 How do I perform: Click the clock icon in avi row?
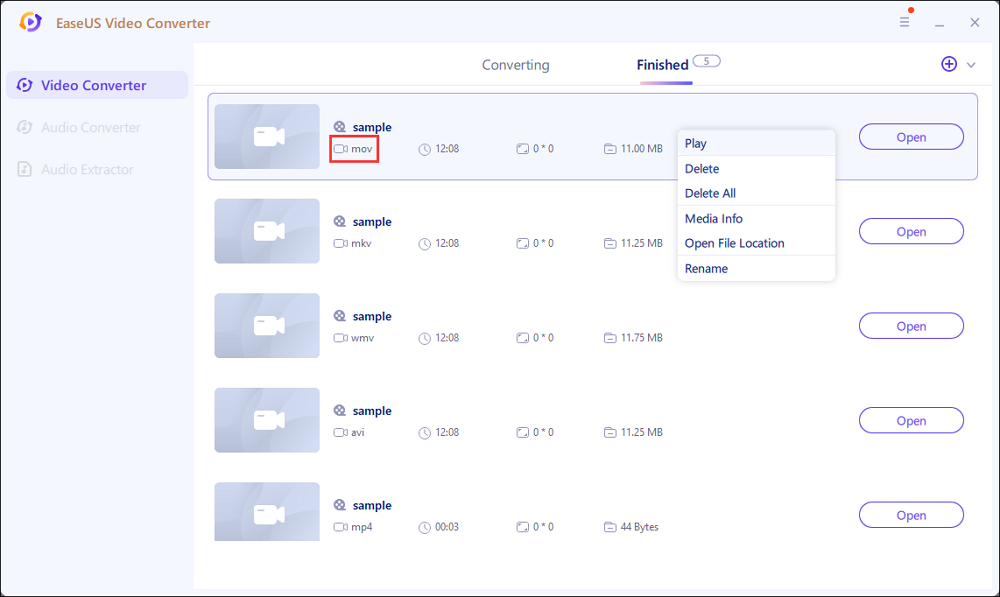[x=425, y=433]
